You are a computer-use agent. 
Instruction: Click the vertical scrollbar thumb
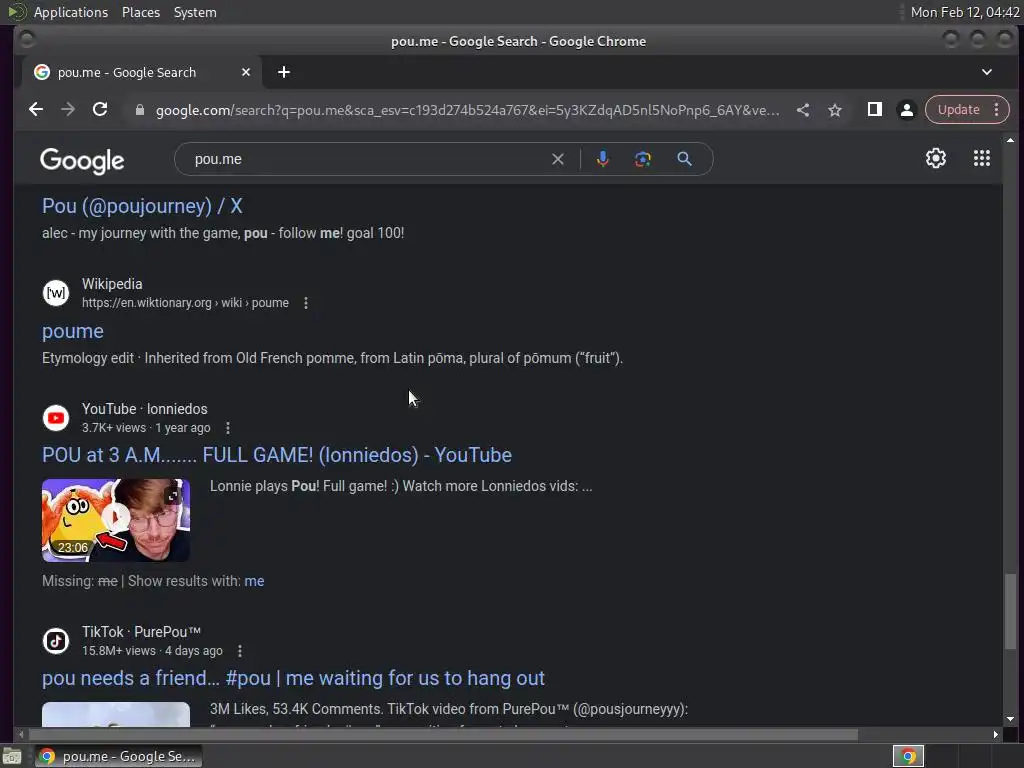(1010, 612)
